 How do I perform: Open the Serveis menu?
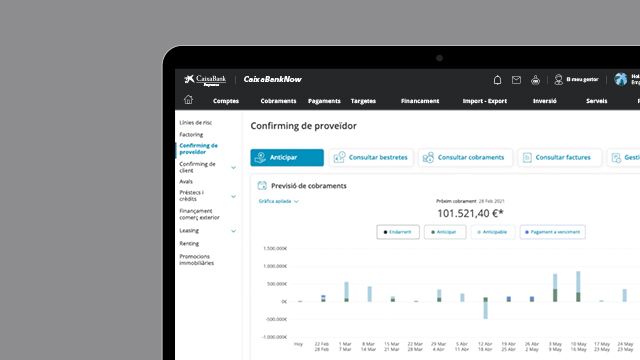[596, 101]
